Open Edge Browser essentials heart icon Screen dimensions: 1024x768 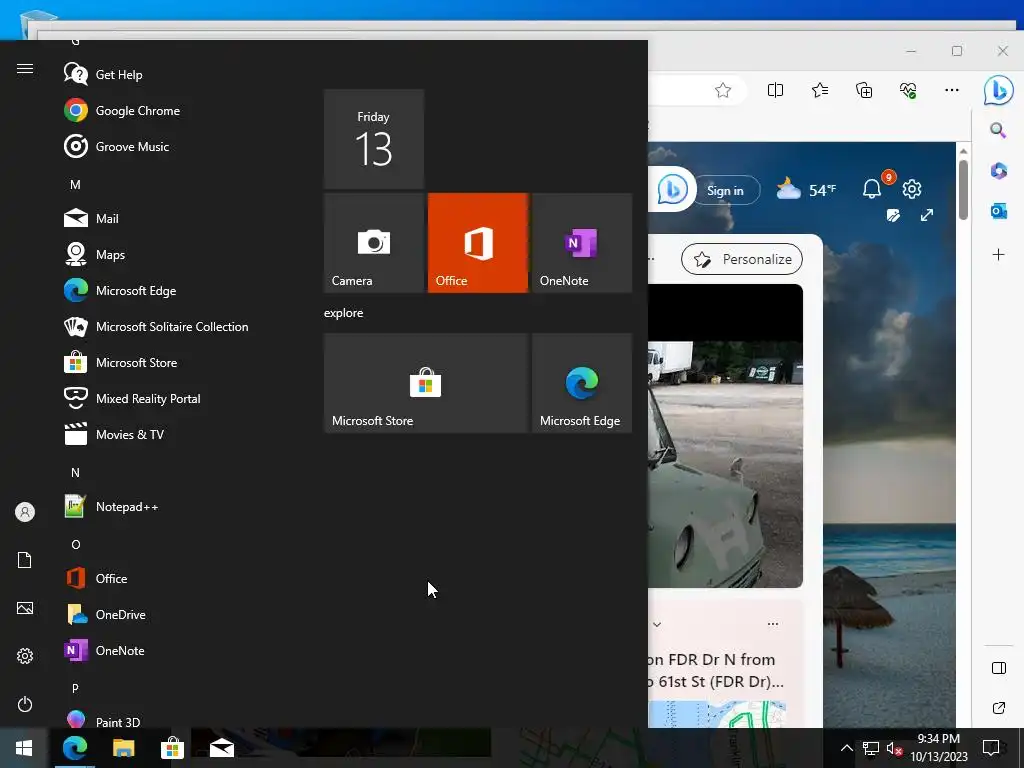coord(908,90)
